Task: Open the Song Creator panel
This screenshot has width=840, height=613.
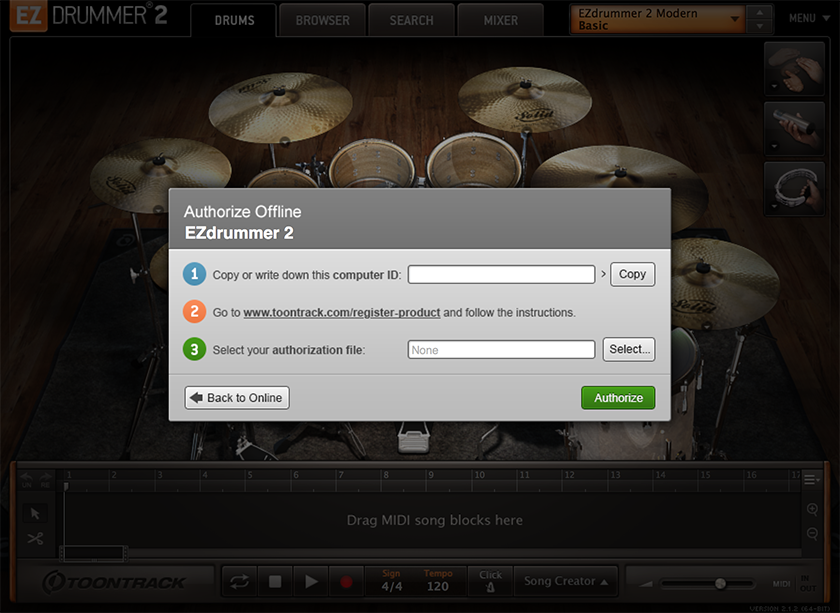Action: [x=566, y=581]
